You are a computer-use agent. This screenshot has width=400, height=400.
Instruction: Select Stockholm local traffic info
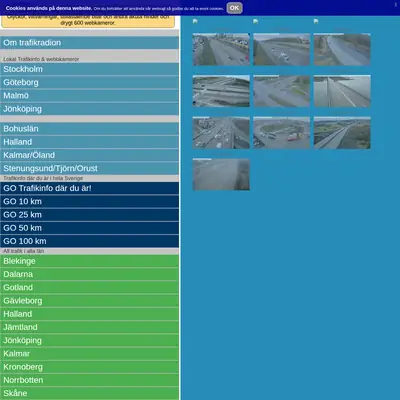point(89,69)
